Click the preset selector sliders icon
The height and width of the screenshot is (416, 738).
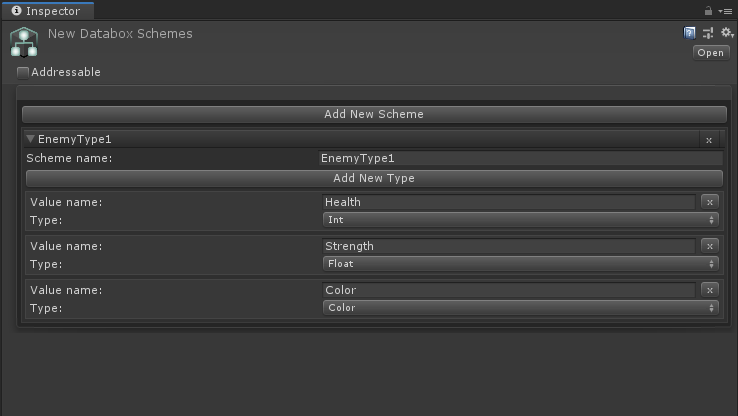[708, 33]
